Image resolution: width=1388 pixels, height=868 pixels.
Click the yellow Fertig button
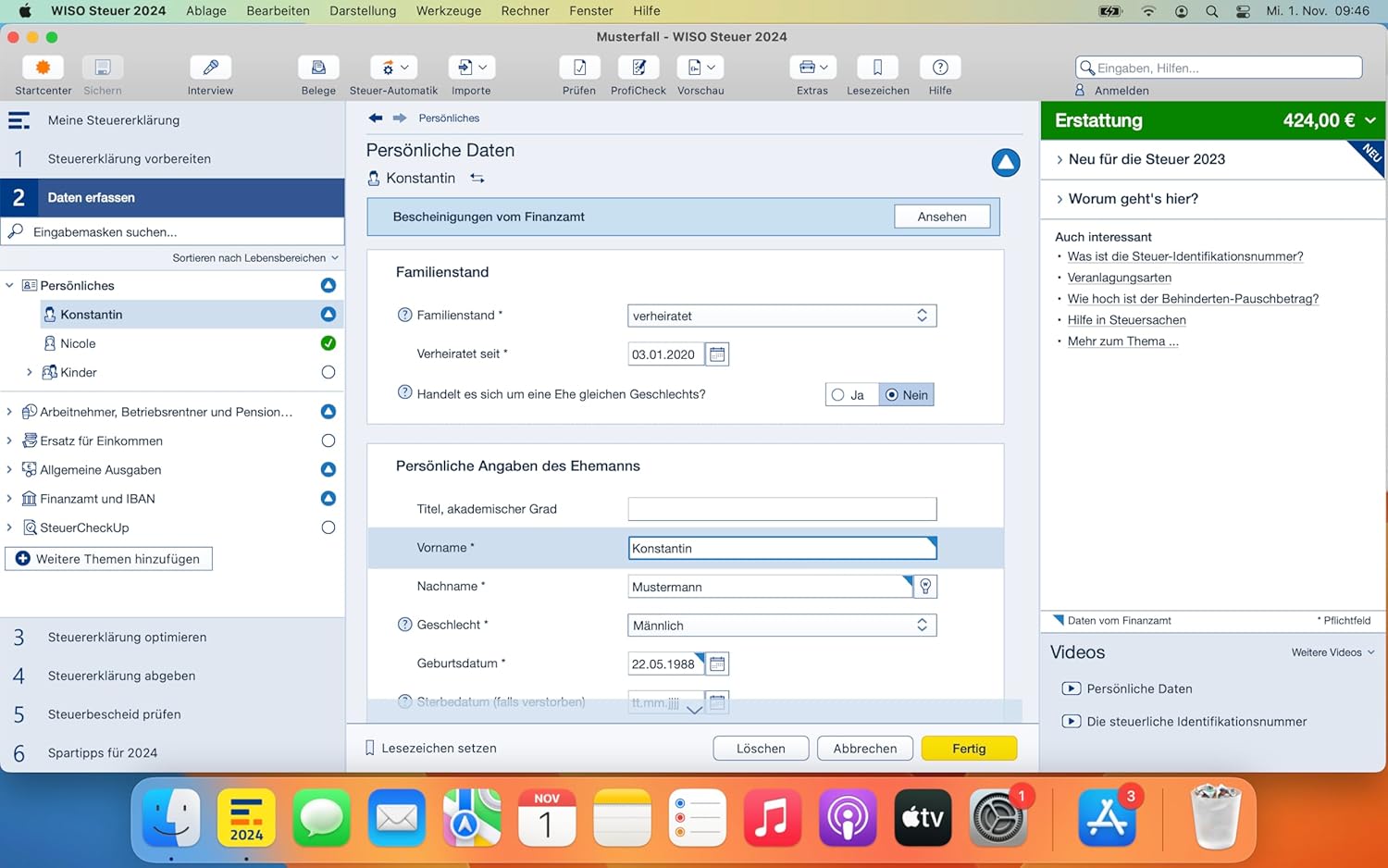click(969, 749)
